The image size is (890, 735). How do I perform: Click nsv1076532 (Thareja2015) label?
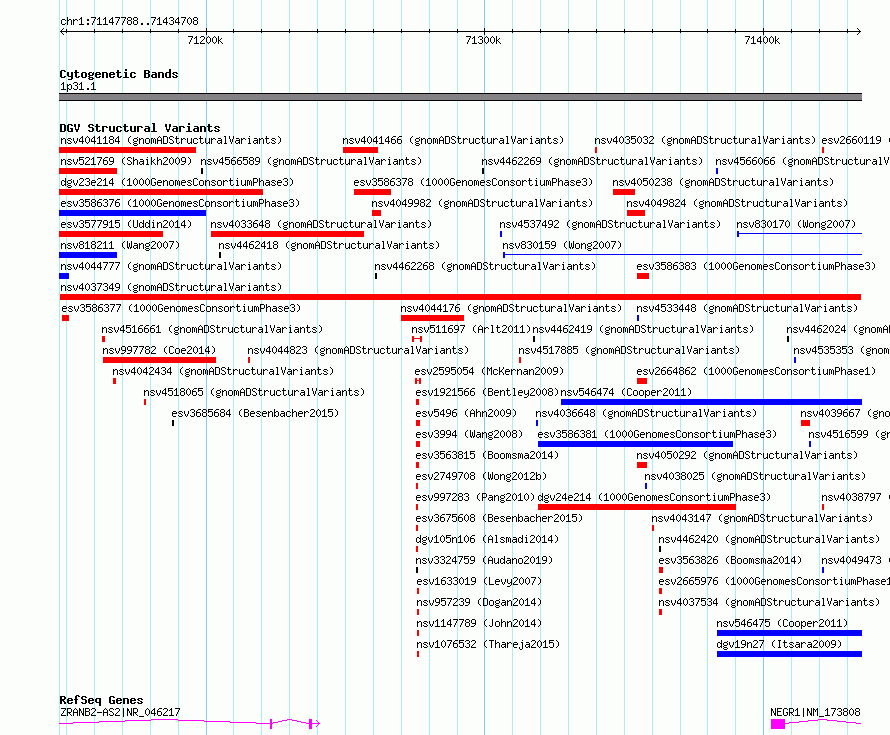(488, 644)
